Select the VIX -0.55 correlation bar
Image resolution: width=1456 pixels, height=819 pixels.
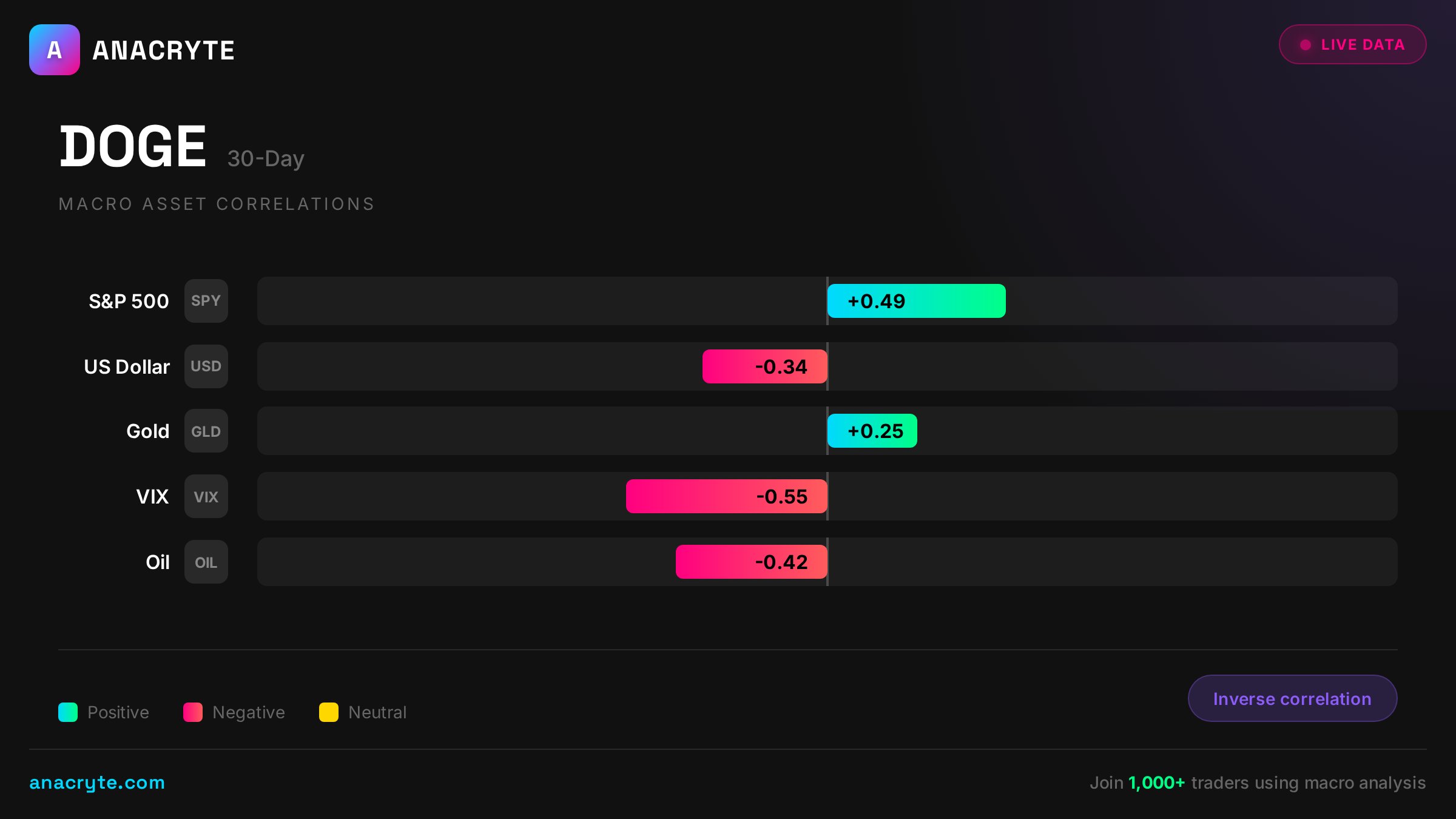pyautogui.click(x=726, y=497)
